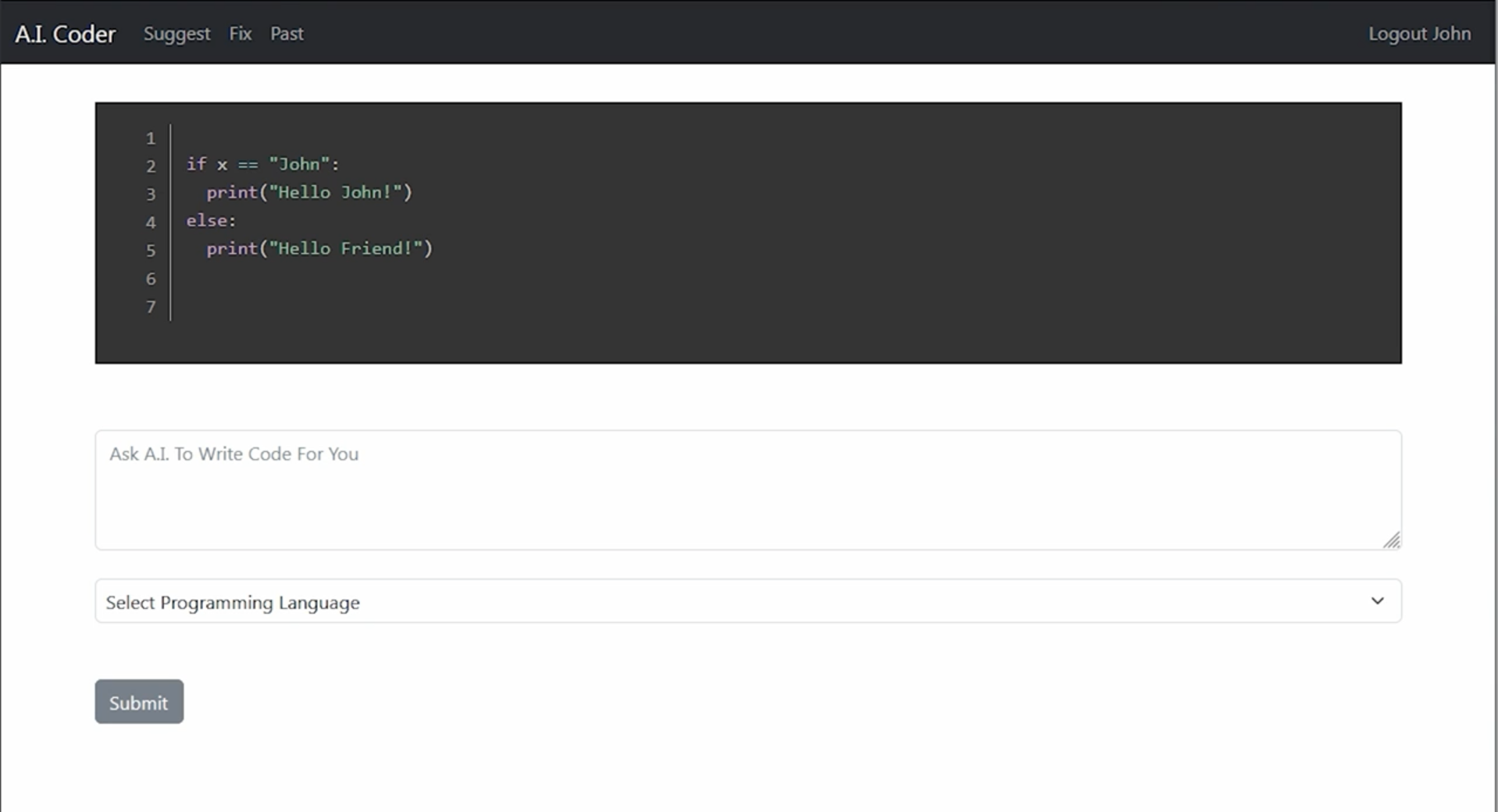1498x812 pixels.
Task: Click line number 1 in code block
Action: tap(151, 139)
